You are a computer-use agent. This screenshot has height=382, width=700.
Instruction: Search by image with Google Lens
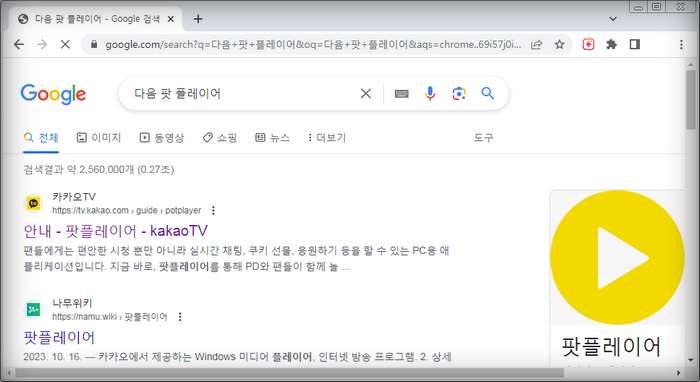coord(459,93)
